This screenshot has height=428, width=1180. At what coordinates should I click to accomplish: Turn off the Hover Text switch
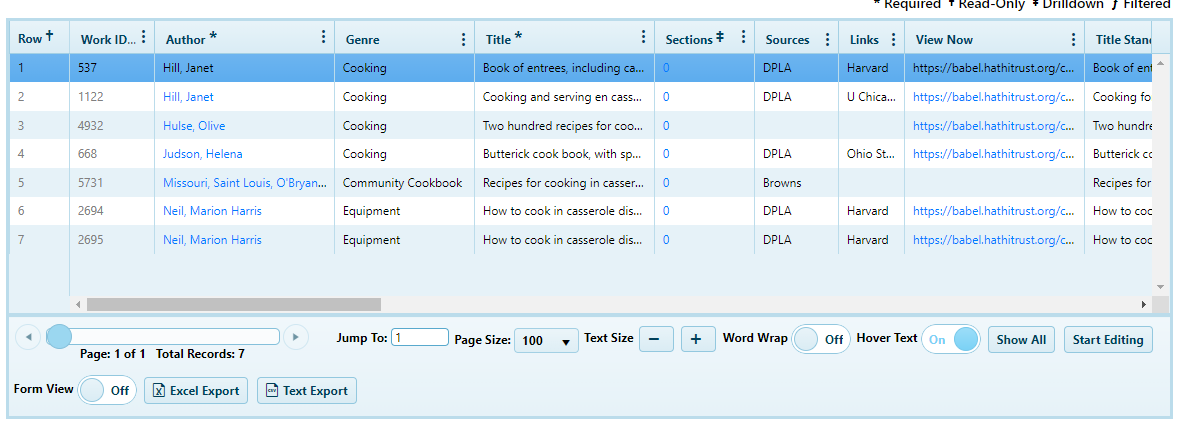tap(951, 340)
